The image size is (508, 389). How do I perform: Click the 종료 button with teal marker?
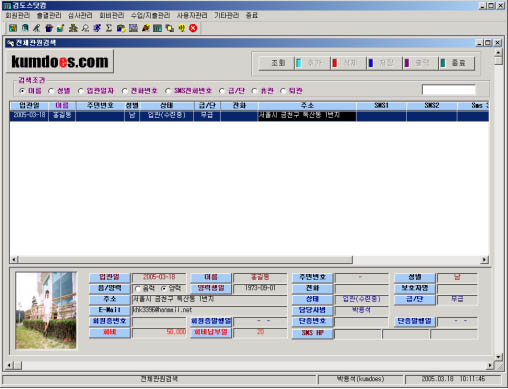click(x=457, y=63)
